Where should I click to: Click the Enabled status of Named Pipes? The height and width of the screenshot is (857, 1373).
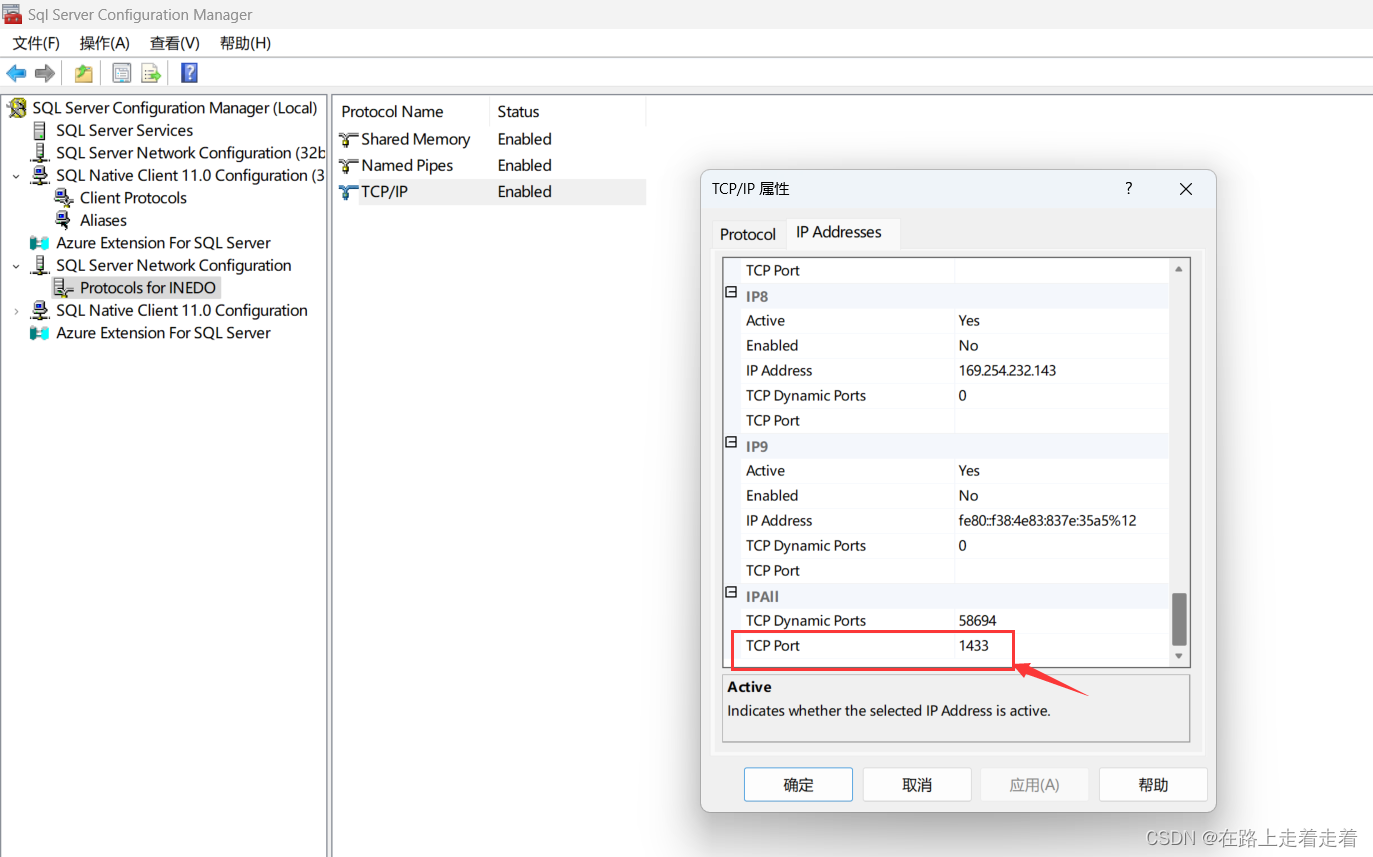525,165
